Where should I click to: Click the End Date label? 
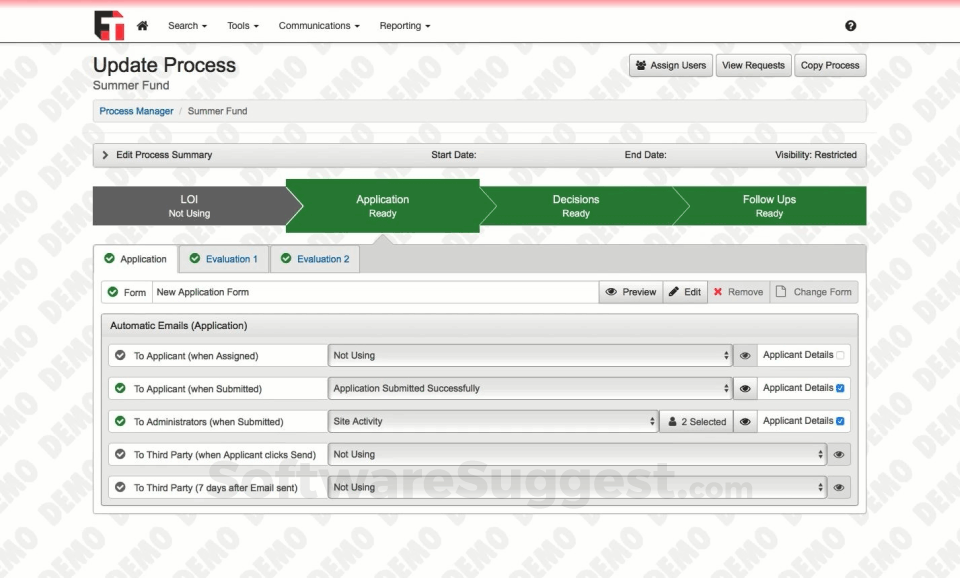click(x=645, y=155)
